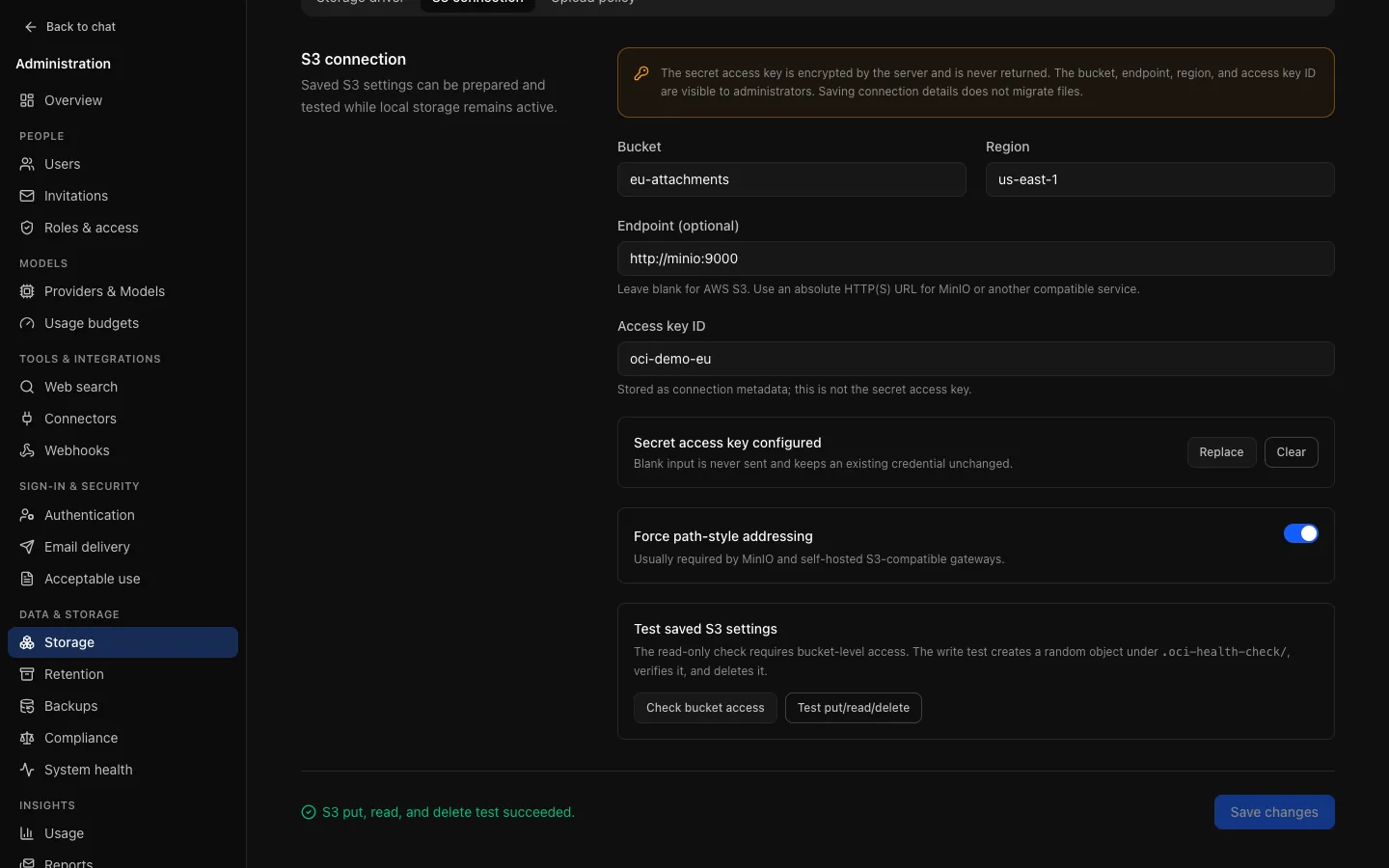Click the Usage budgets gauge icon
Image resolution: width=1389 pixels, height=868 pixels.
(x=27, y=323)
